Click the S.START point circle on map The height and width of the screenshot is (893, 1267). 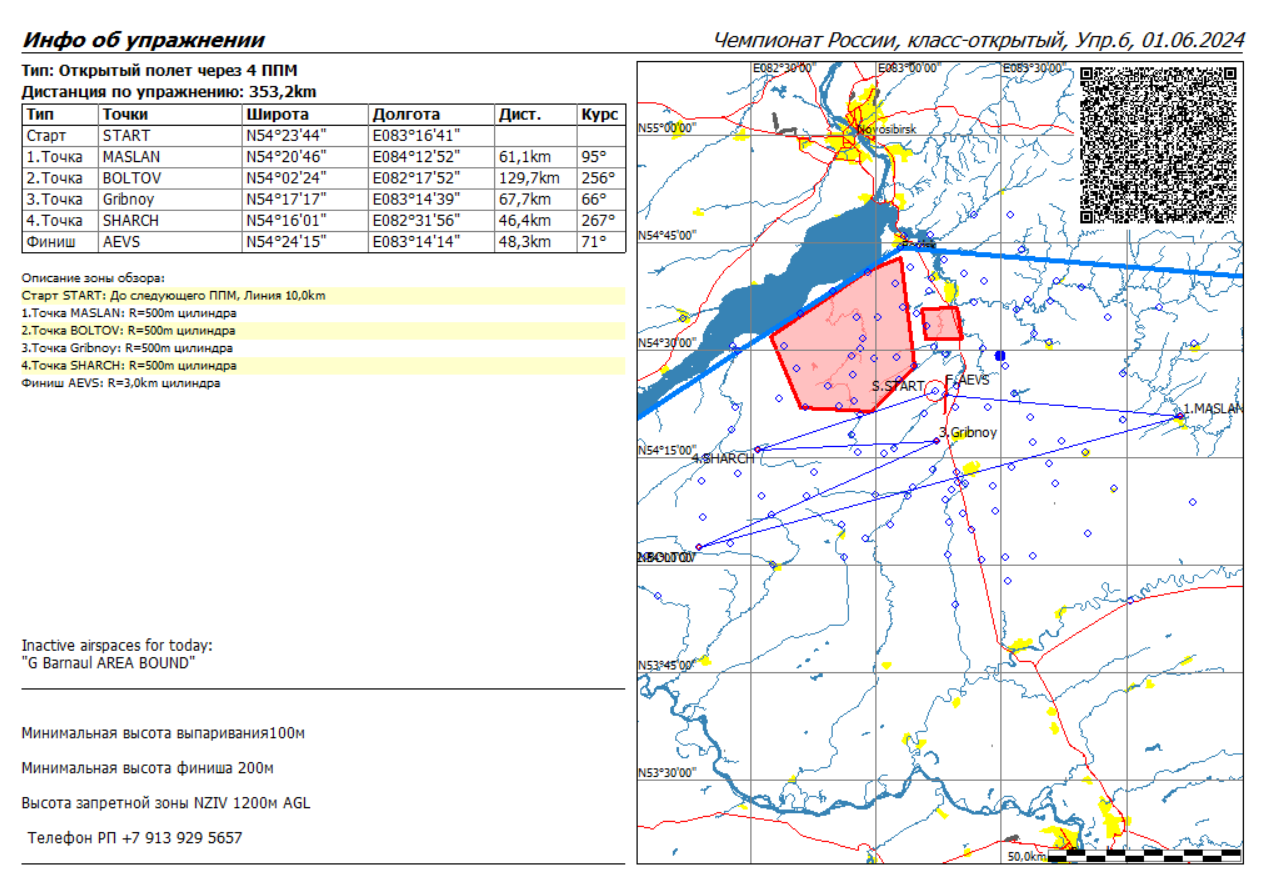tap(933, 392)
